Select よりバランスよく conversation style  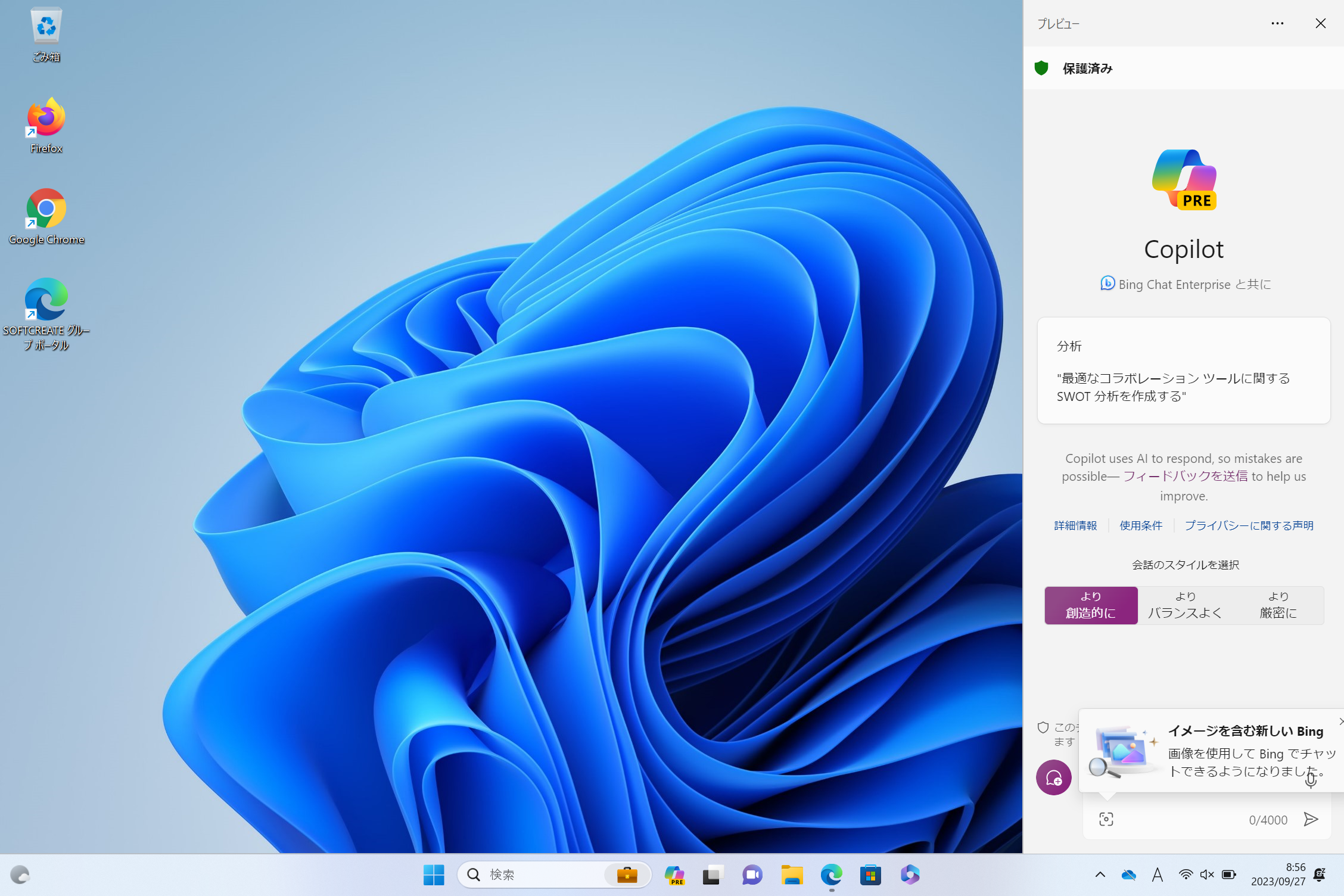(1183, 605)
